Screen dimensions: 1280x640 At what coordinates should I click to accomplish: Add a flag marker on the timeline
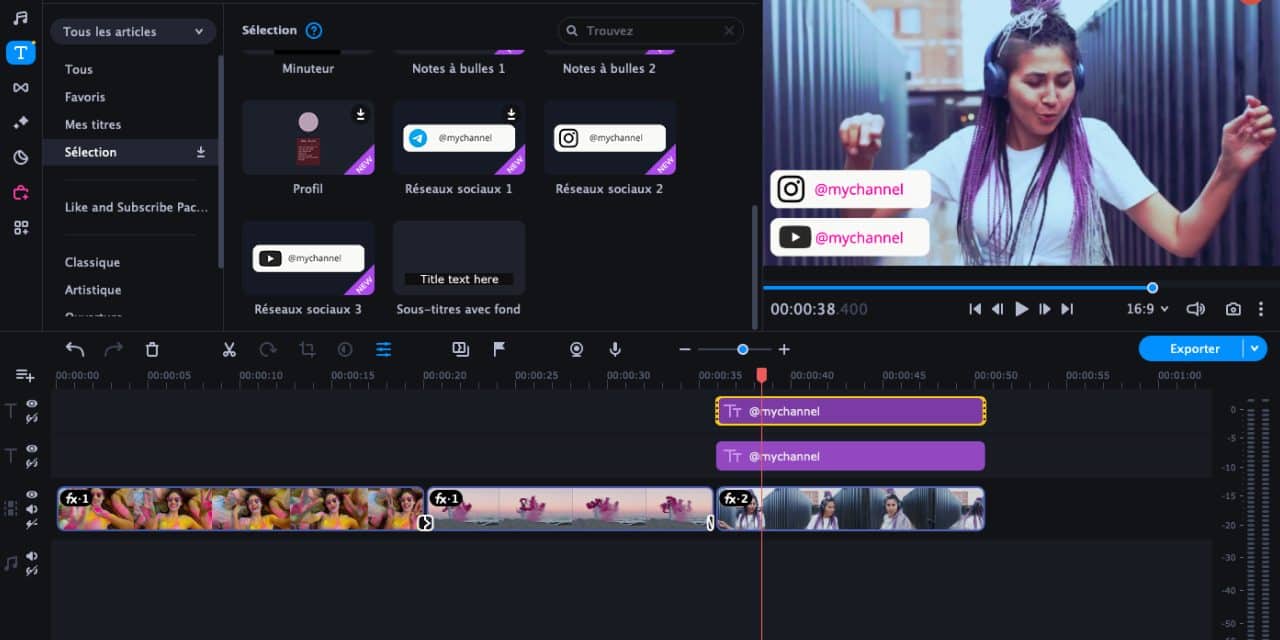(499, 349)
